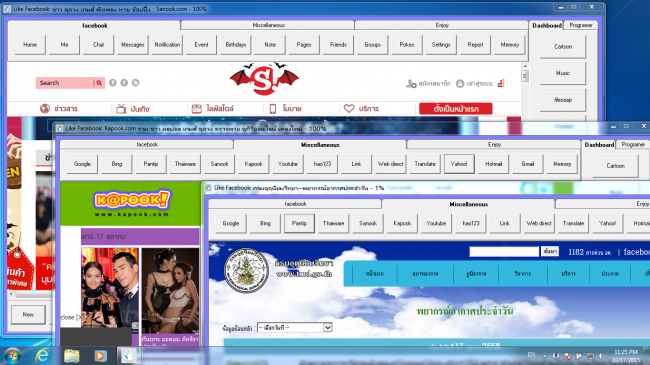
Task: Click the Pokes button
Action: click(x=407, y=45)
